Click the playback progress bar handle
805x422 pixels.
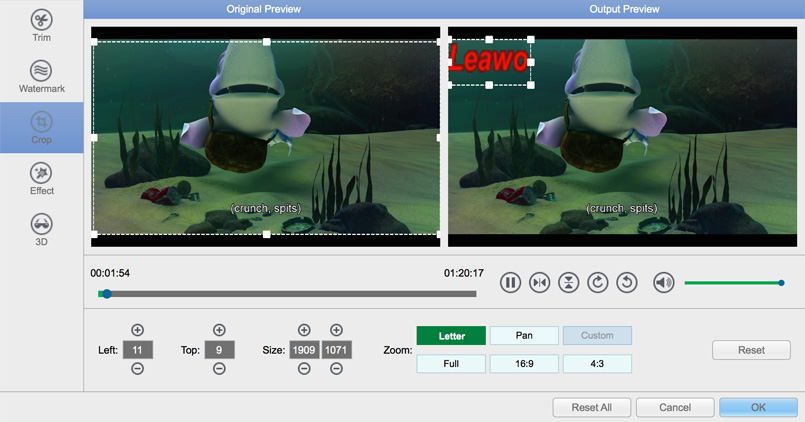[x=107, y=294]
